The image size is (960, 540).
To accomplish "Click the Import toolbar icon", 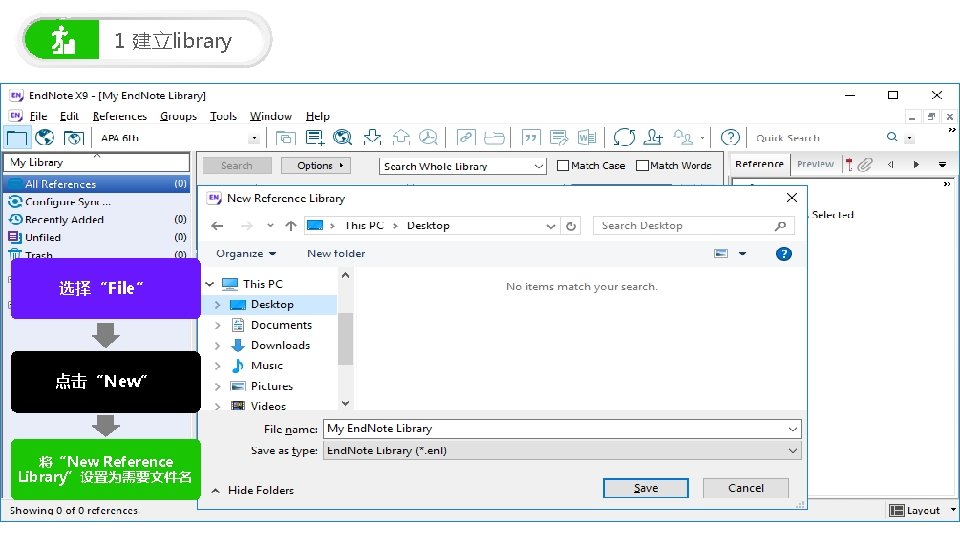I will (372, 137).
